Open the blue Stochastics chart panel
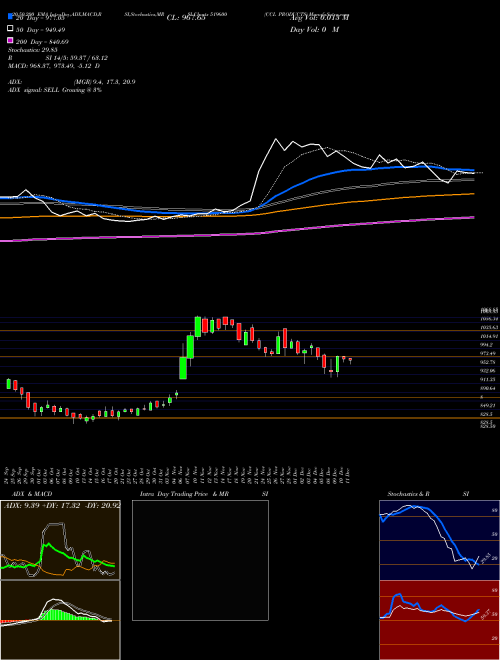Viewport: 500px width, 660px height. pyautogui.click(x=439, y=540)
